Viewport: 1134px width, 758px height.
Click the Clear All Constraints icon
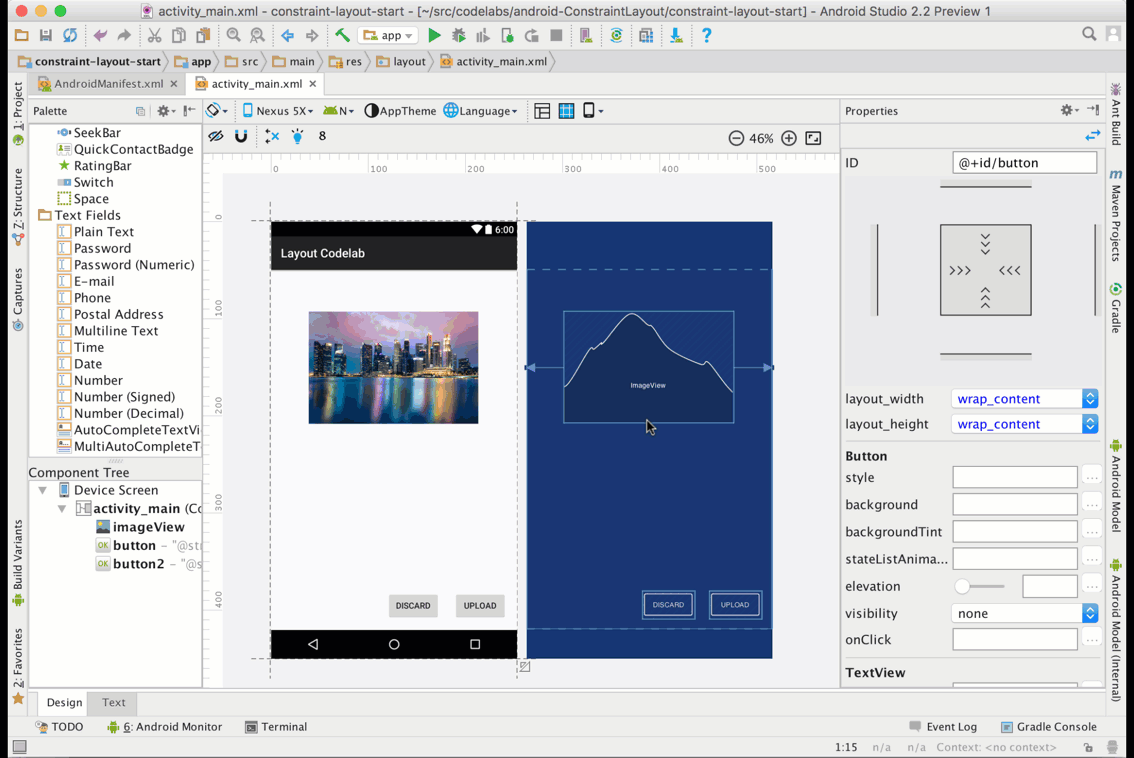point(272,136)
